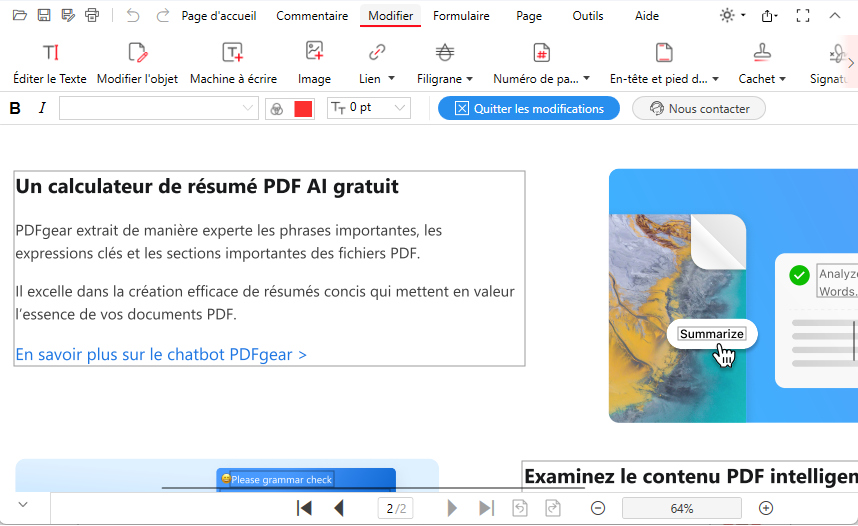The height and width of the screenshot is (526, 858).
Task: Click the heading Un calculateur de résumé PDF
Action: click(x=207, y=187)
